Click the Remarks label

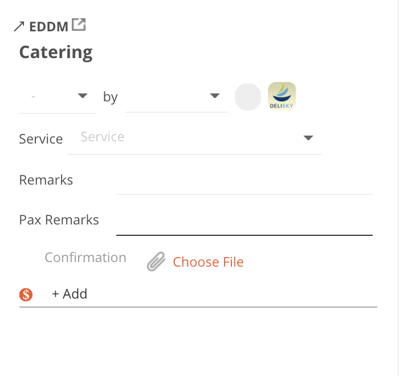click(x=46, y=180)
